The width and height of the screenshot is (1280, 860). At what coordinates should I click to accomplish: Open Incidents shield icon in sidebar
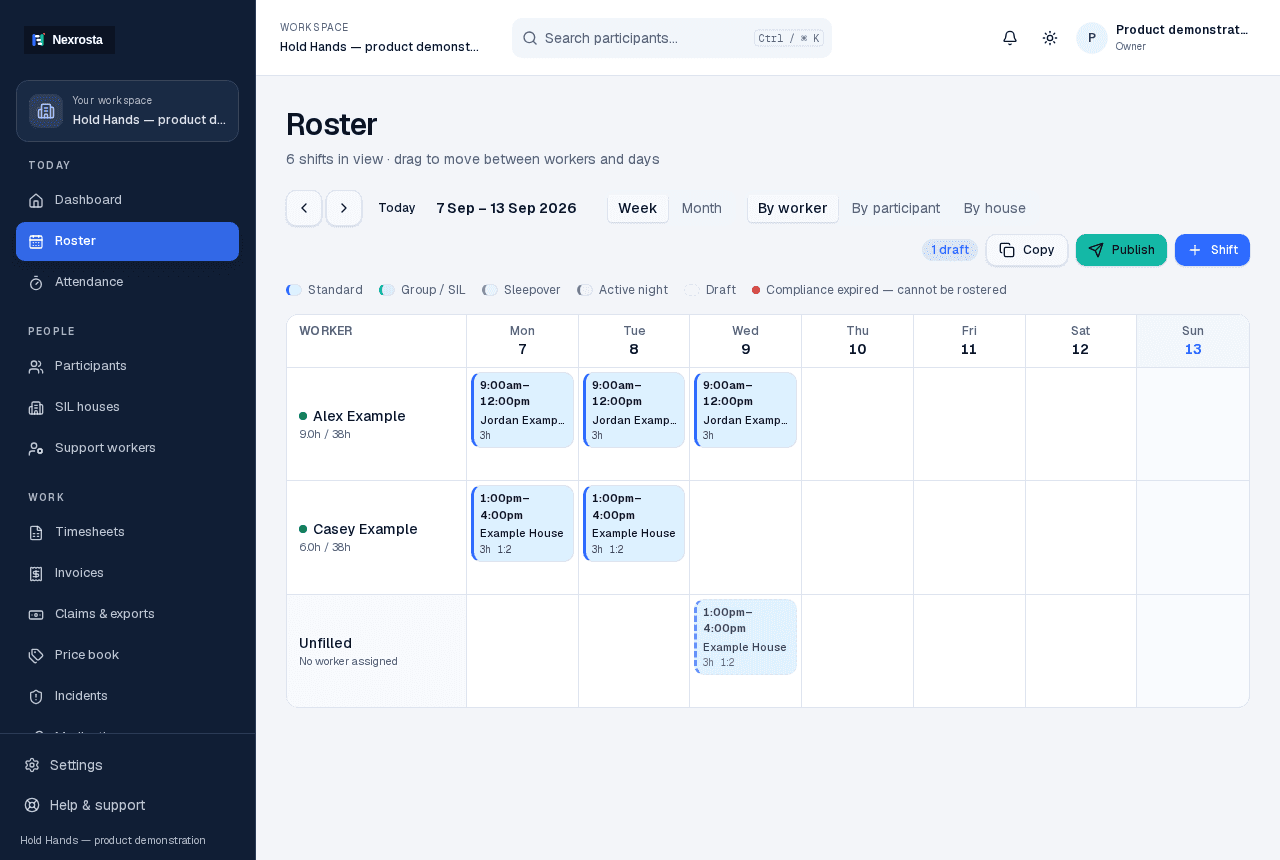36,696
